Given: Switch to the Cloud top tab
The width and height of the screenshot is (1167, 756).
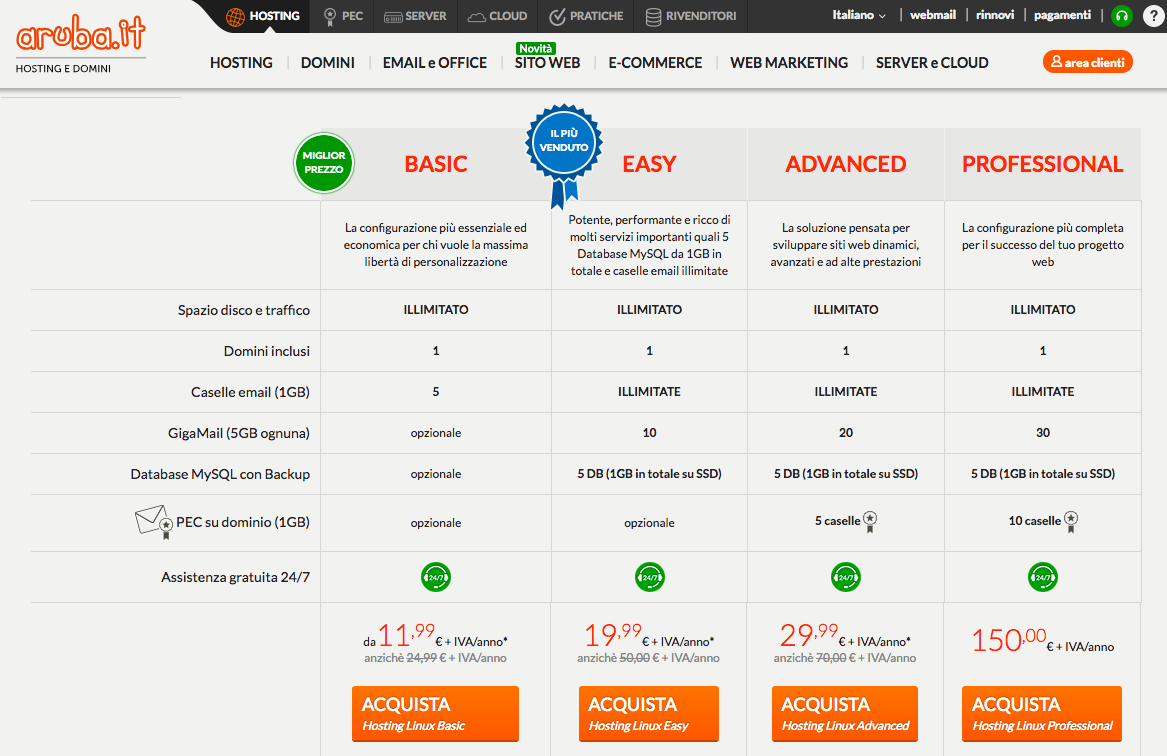Looking at the screenshot, I should pos(497,16).
